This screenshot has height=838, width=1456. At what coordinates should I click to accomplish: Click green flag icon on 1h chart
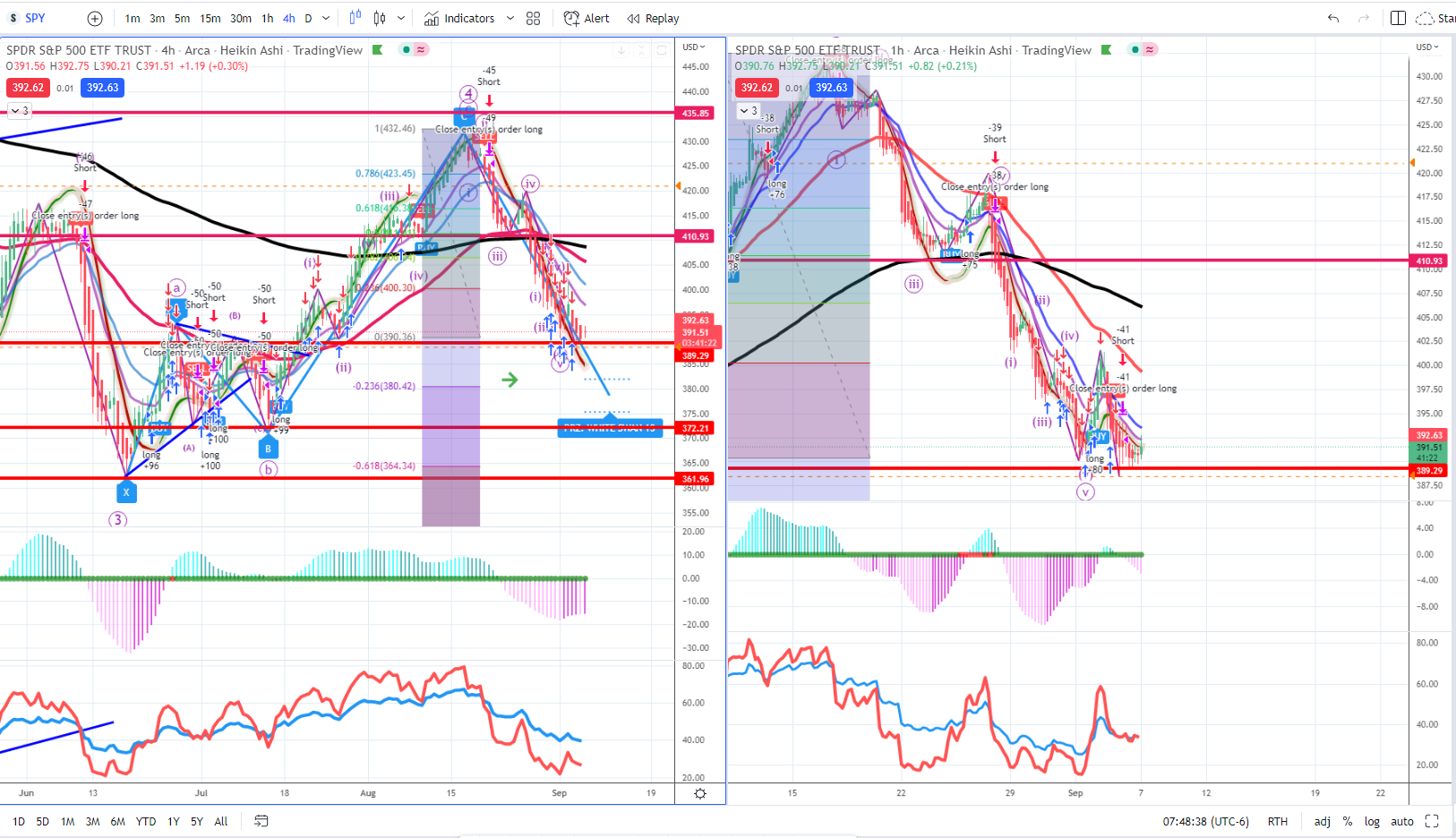pyautogui.click(x=1107, y=49)
